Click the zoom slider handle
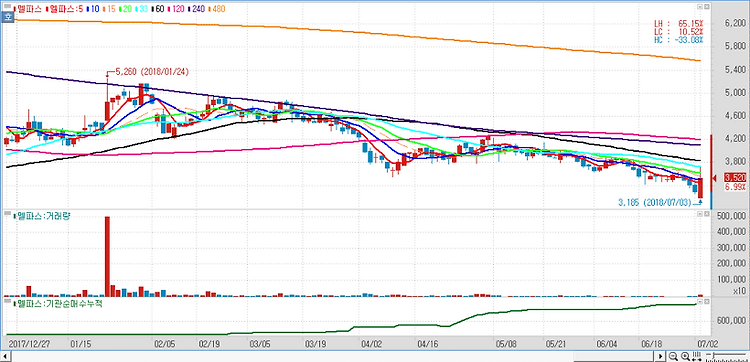 (714, 356)
